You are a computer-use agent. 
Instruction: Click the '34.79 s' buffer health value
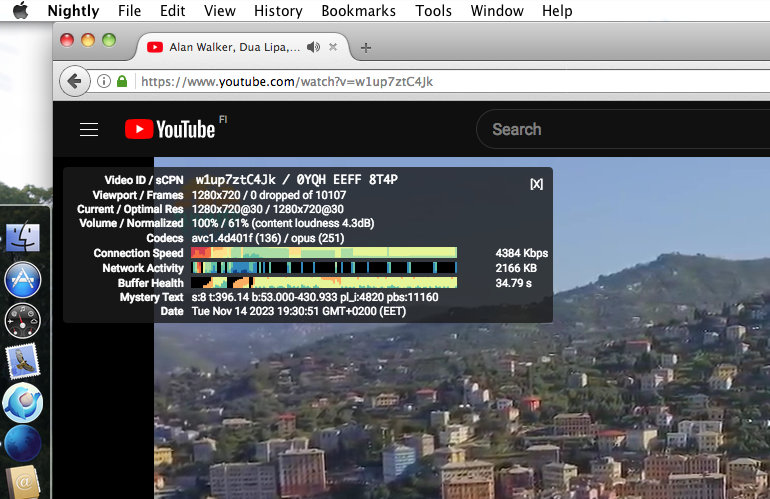point(514,283)
